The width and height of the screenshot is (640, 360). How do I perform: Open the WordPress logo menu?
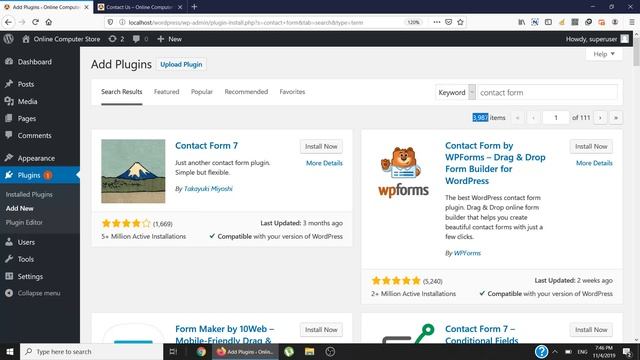(9, 39)
